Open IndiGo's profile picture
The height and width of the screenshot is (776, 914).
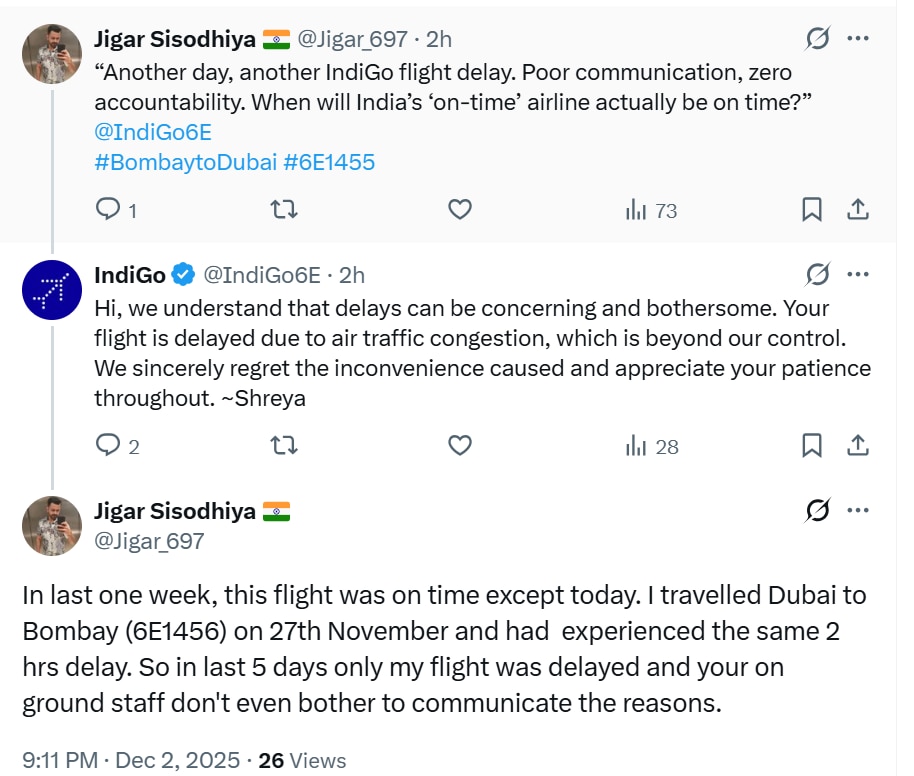51,291
